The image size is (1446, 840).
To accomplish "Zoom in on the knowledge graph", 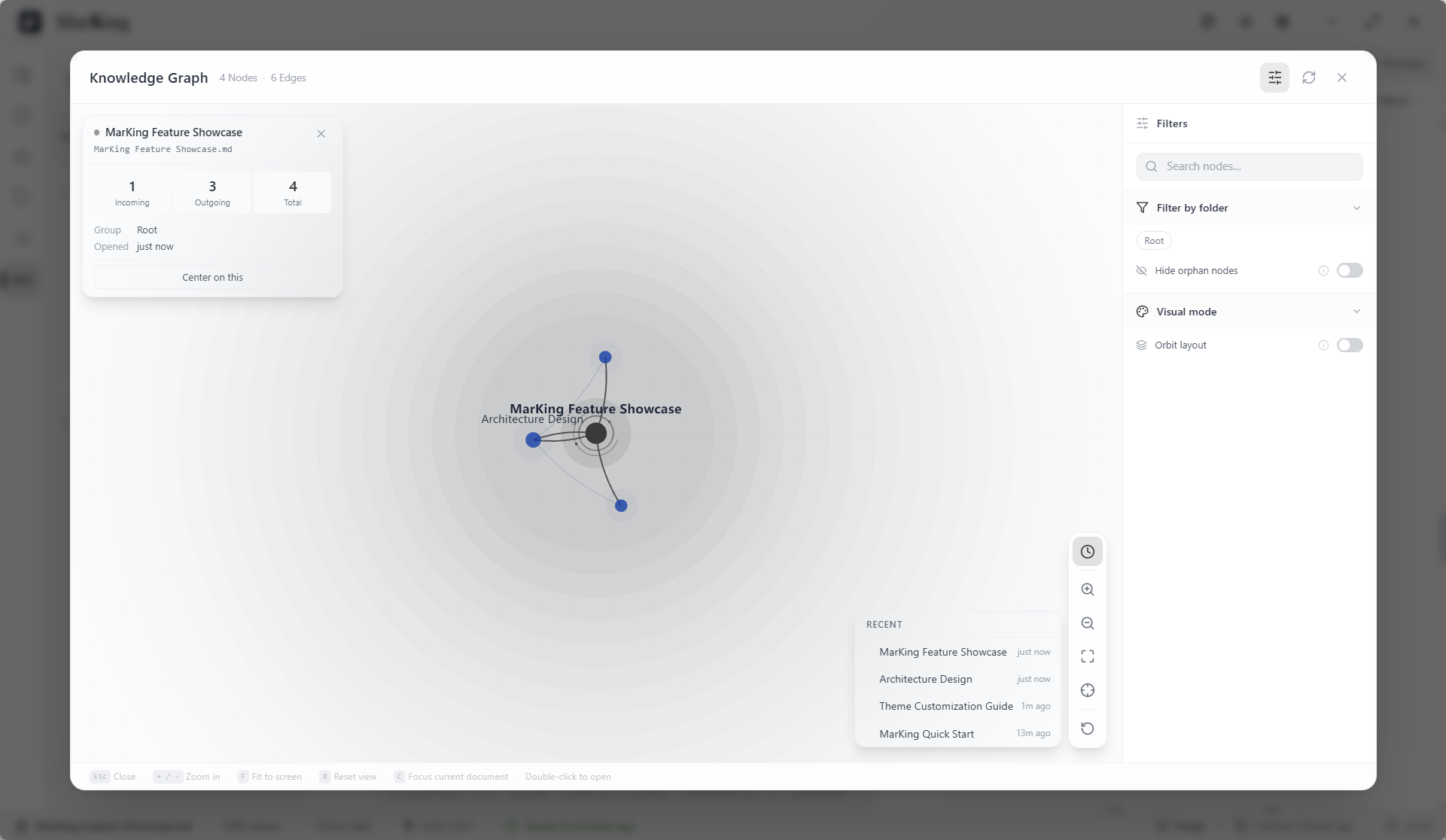I will [1088, 590].
